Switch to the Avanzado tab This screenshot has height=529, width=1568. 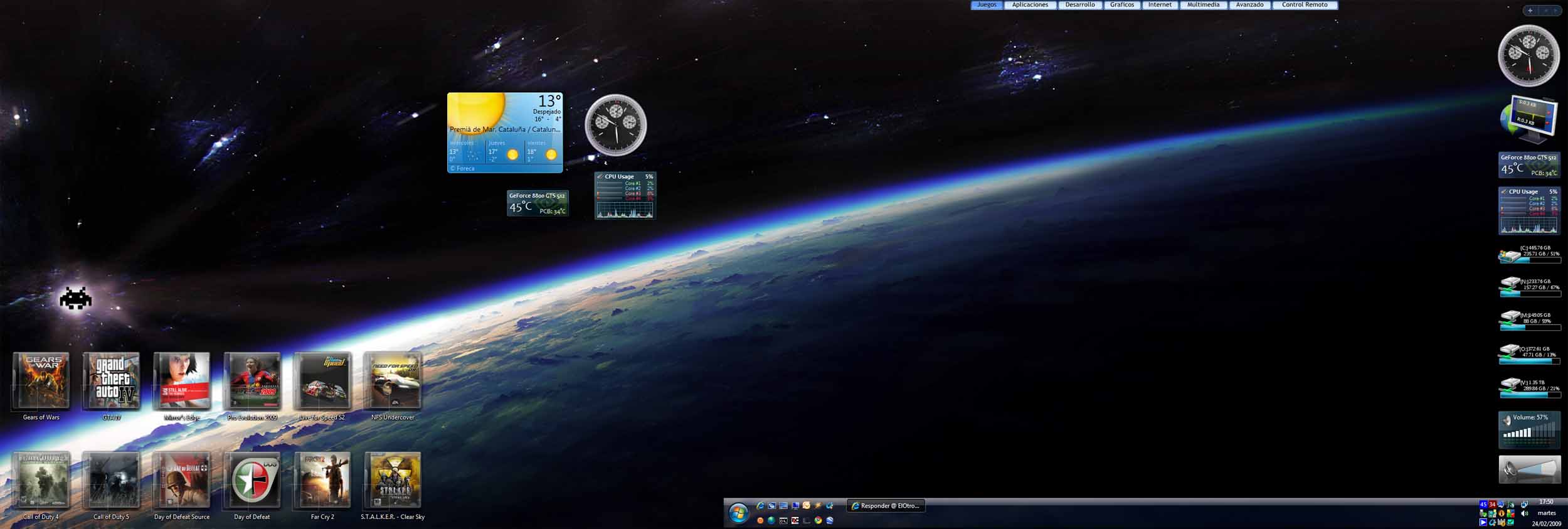click(x=1250, y=5)
